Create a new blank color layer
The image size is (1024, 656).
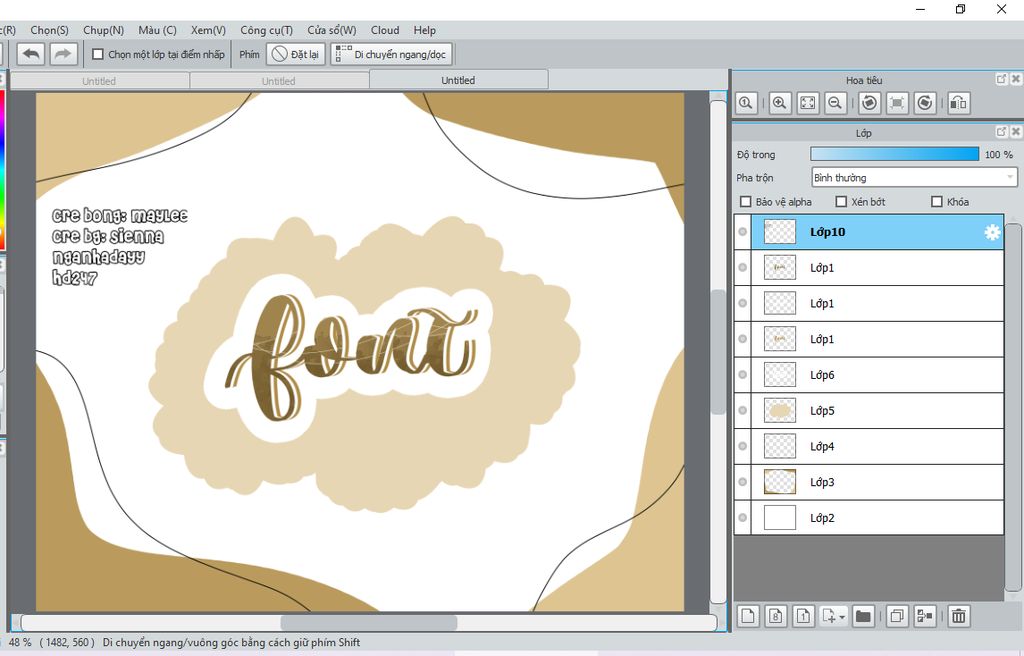(748, 616)
